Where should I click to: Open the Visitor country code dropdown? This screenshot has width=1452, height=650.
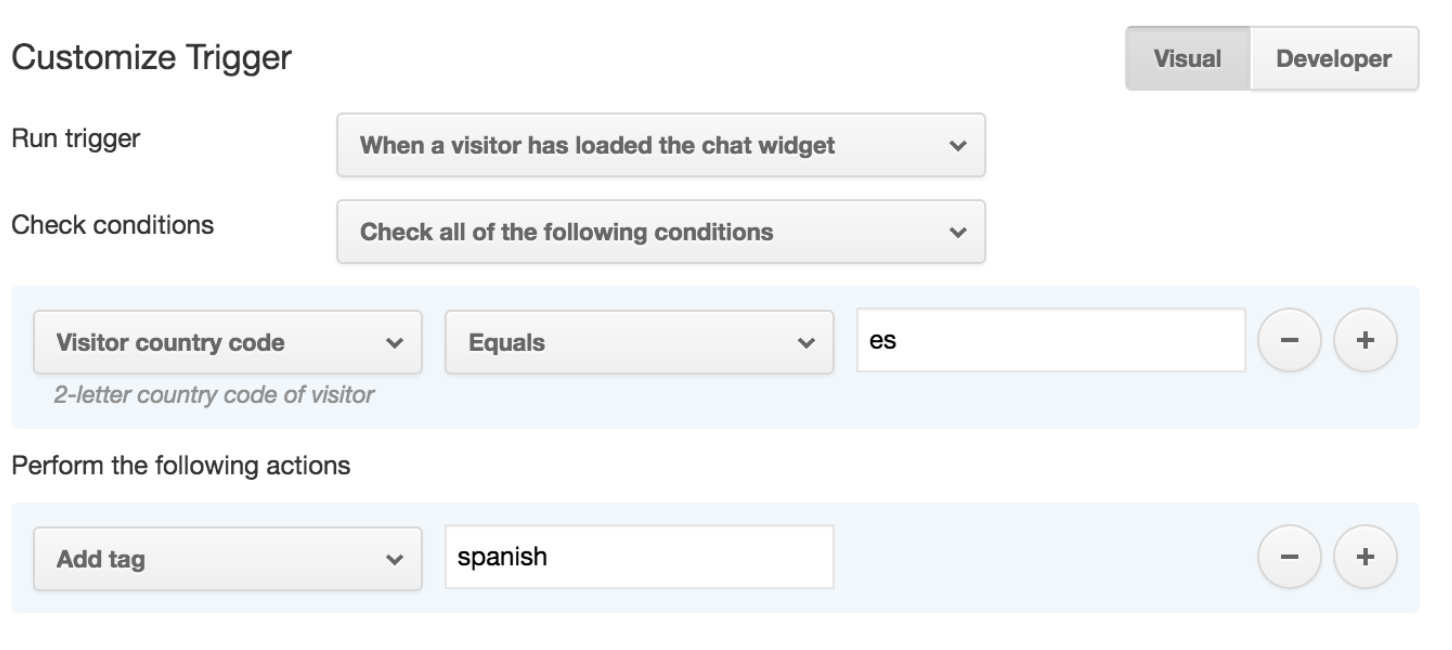tap(227, 343)
